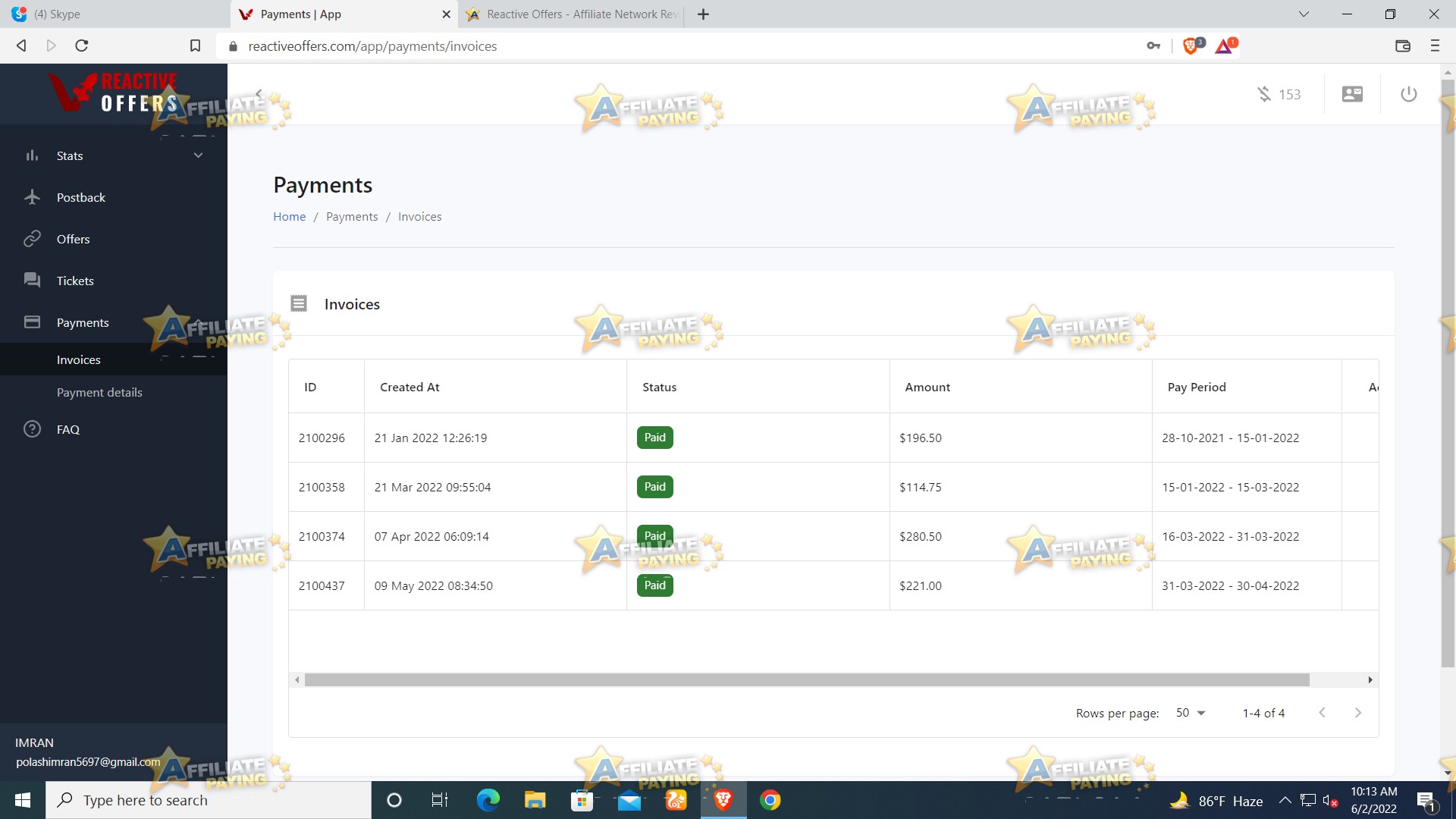
Task: Open the Brave Rewards triangle icon
Action: click(1225, 46)
